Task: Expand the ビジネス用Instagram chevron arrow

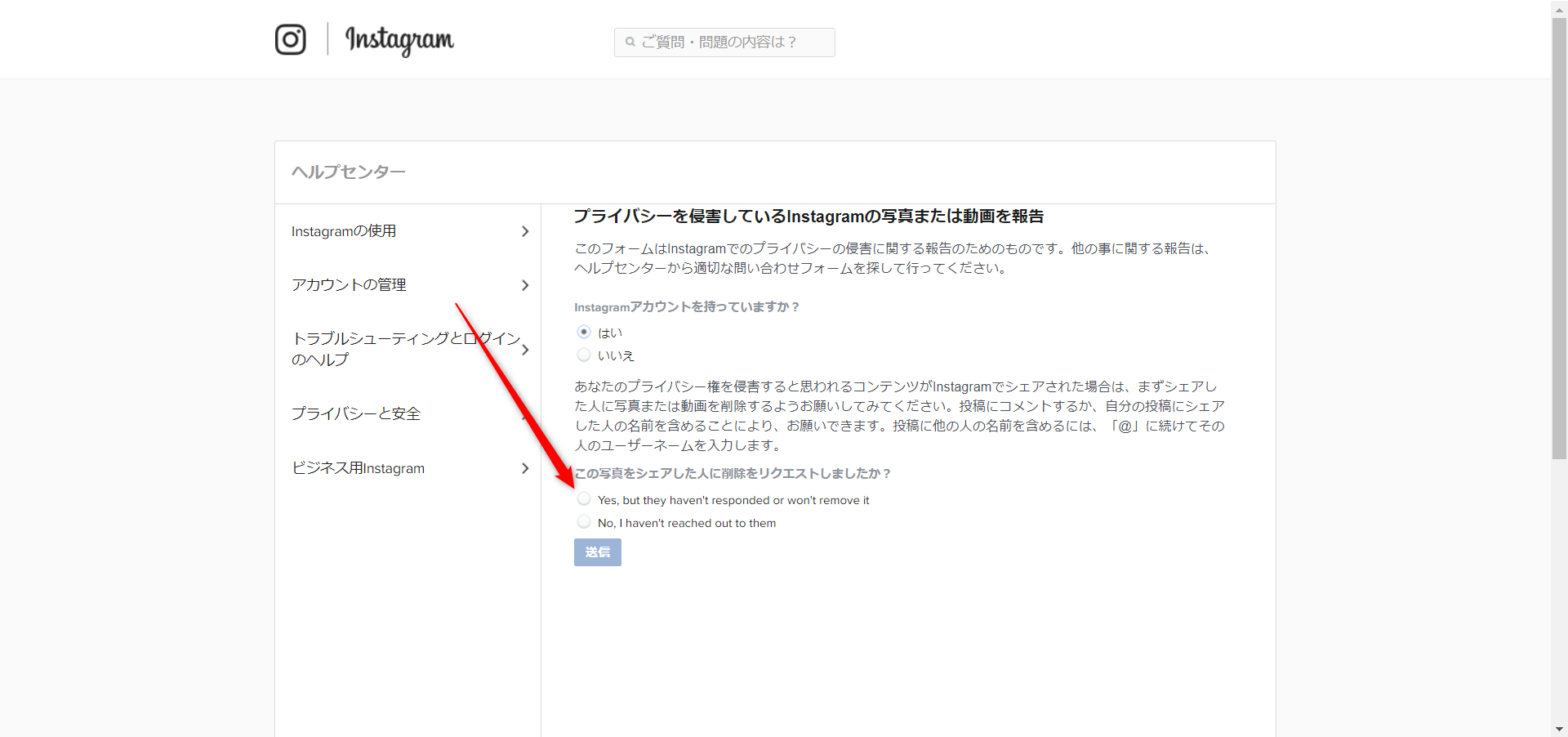Action: pos(525,468)
